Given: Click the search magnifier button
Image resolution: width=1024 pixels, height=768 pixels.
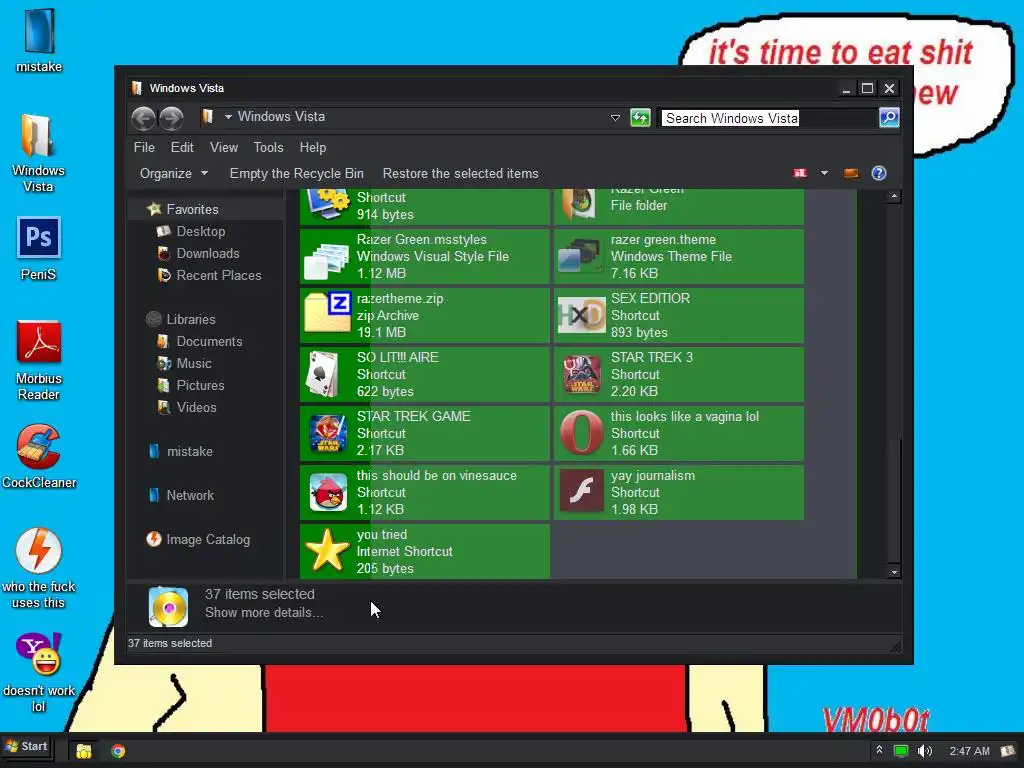Looking at the screenshot, I should [x=889, y=118].
